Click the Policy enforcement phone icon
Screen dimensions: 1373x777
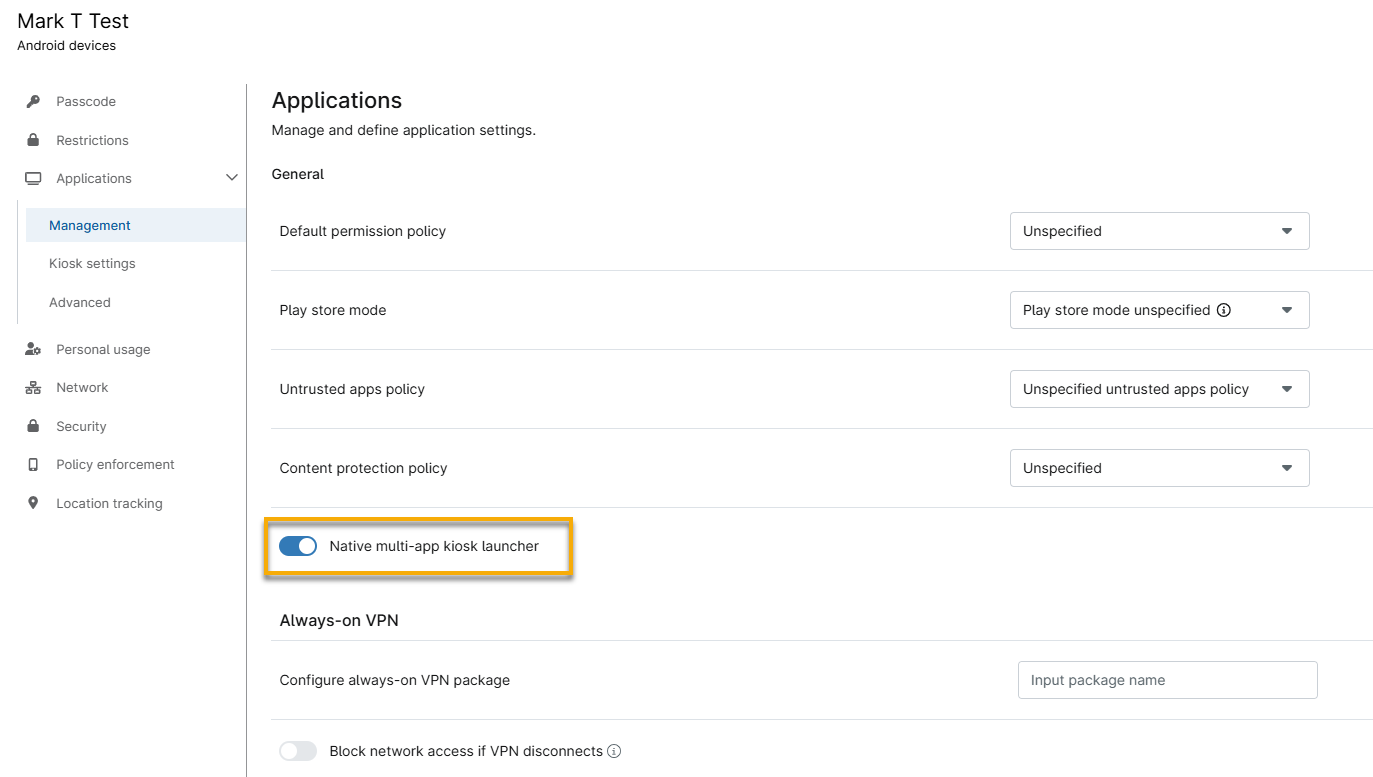tap(33, 465)
